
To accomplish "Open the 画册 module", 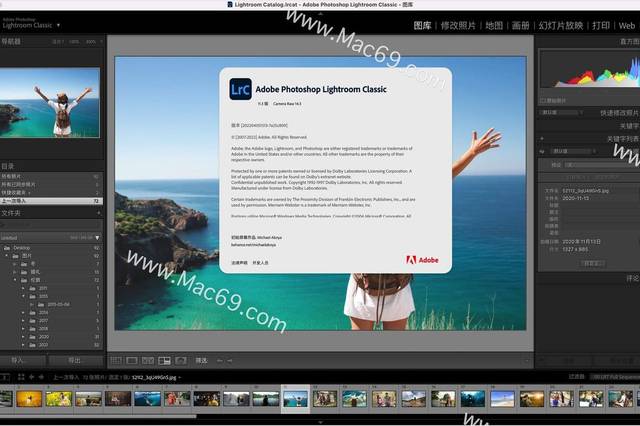I will (520, 26).
